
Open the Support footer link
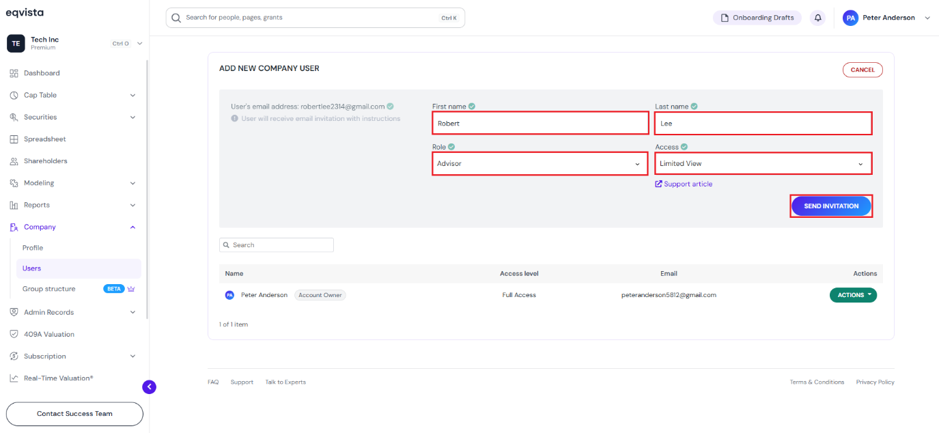(x=242, y=382)
